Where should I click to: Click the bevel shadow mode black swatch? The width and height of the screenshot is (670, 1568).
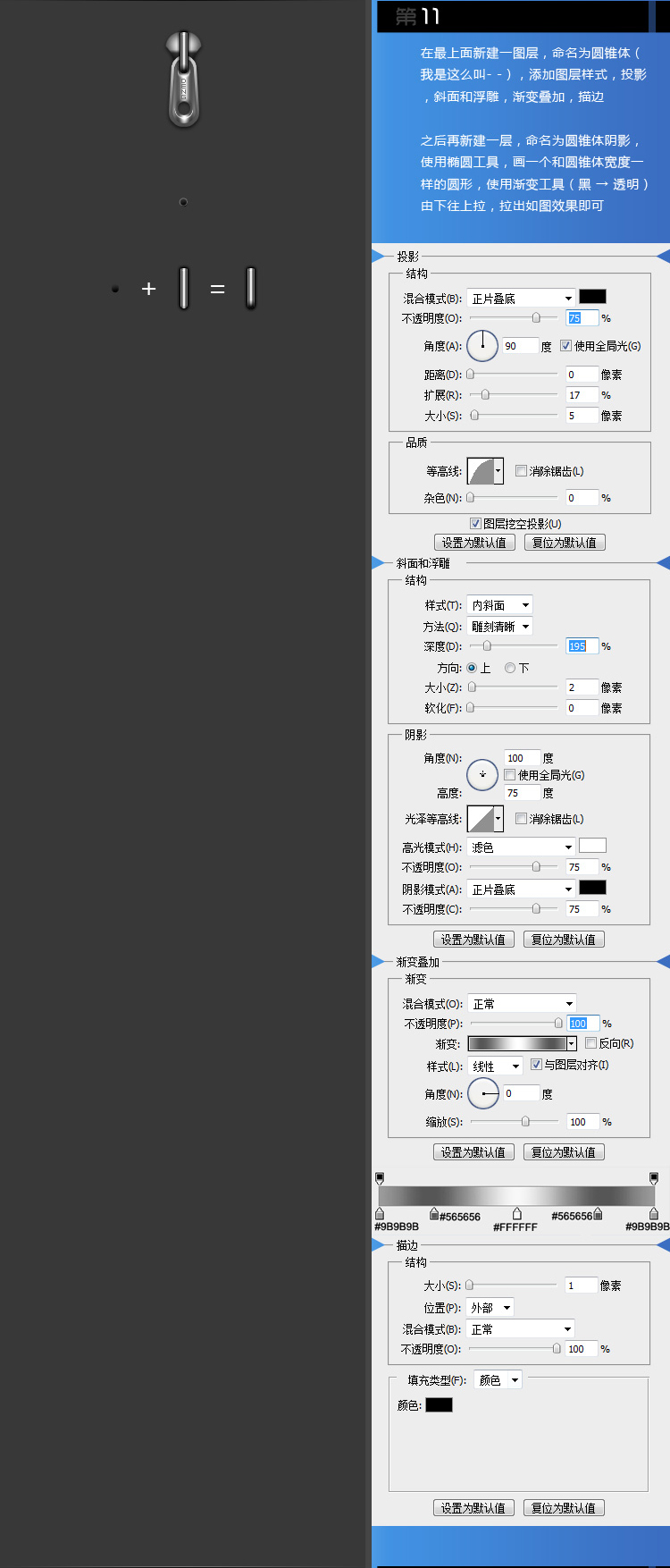coord(592,888)
